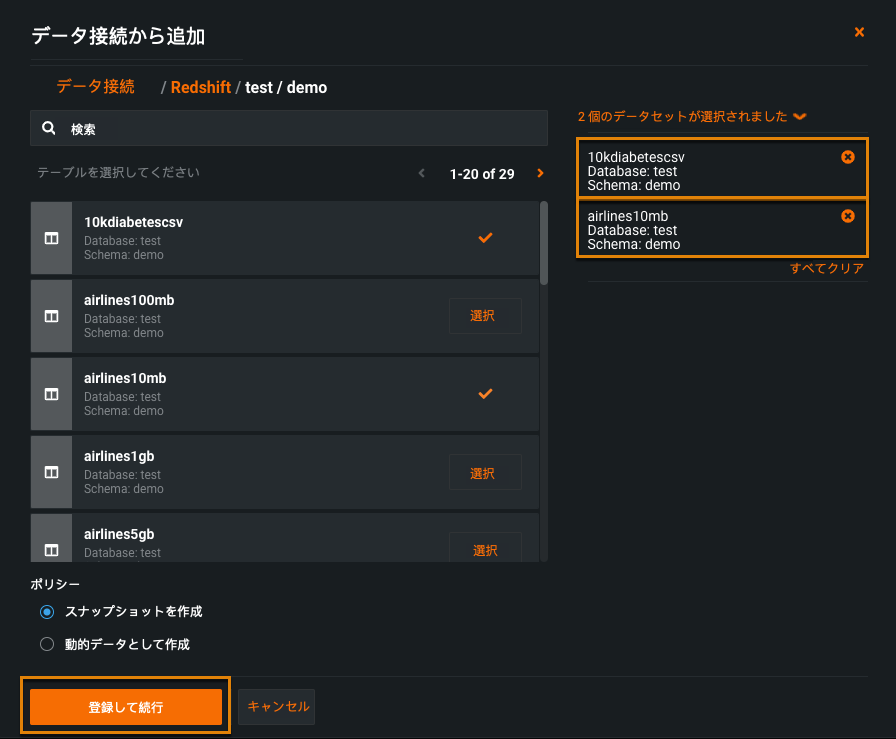Click the table icon for 10kdiabetescsv

pyautogui.click(x=51, y=238)
